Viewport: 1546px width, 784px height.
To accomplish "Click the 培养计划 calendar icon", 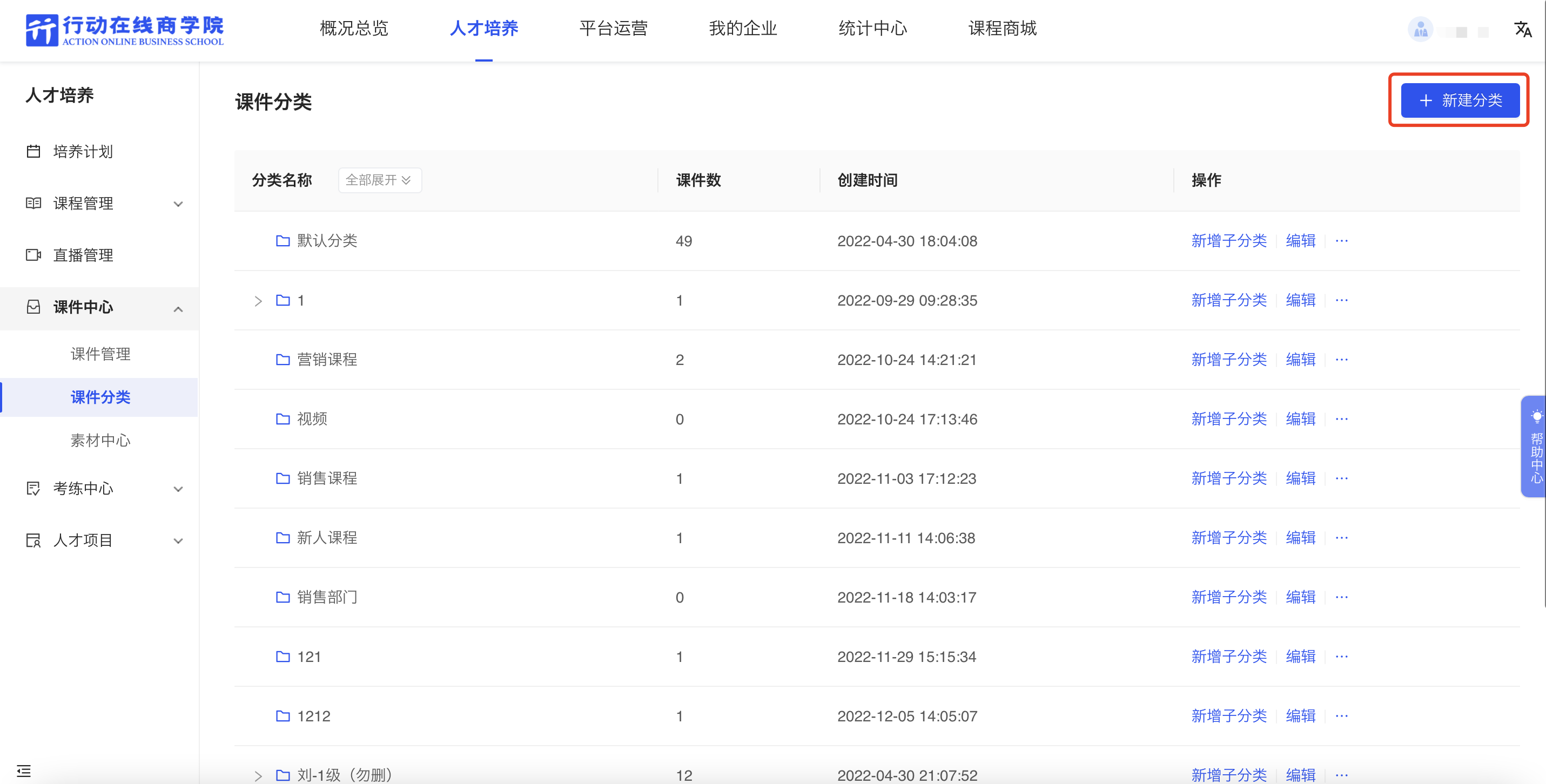I will click(33, 151).
